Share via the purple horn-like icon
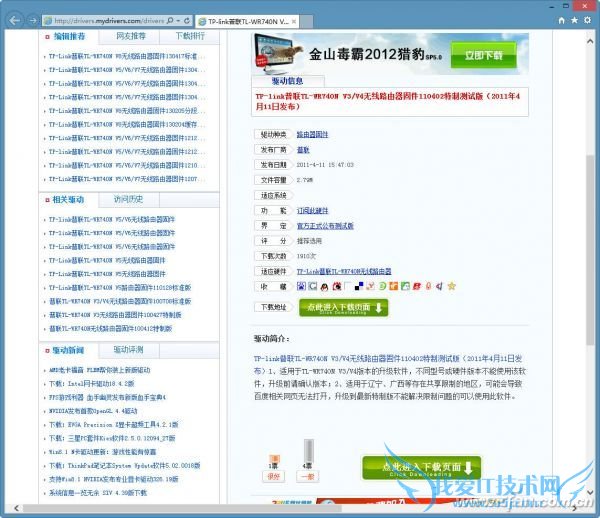Screen dimensions: 600x518 click(440, 286)
